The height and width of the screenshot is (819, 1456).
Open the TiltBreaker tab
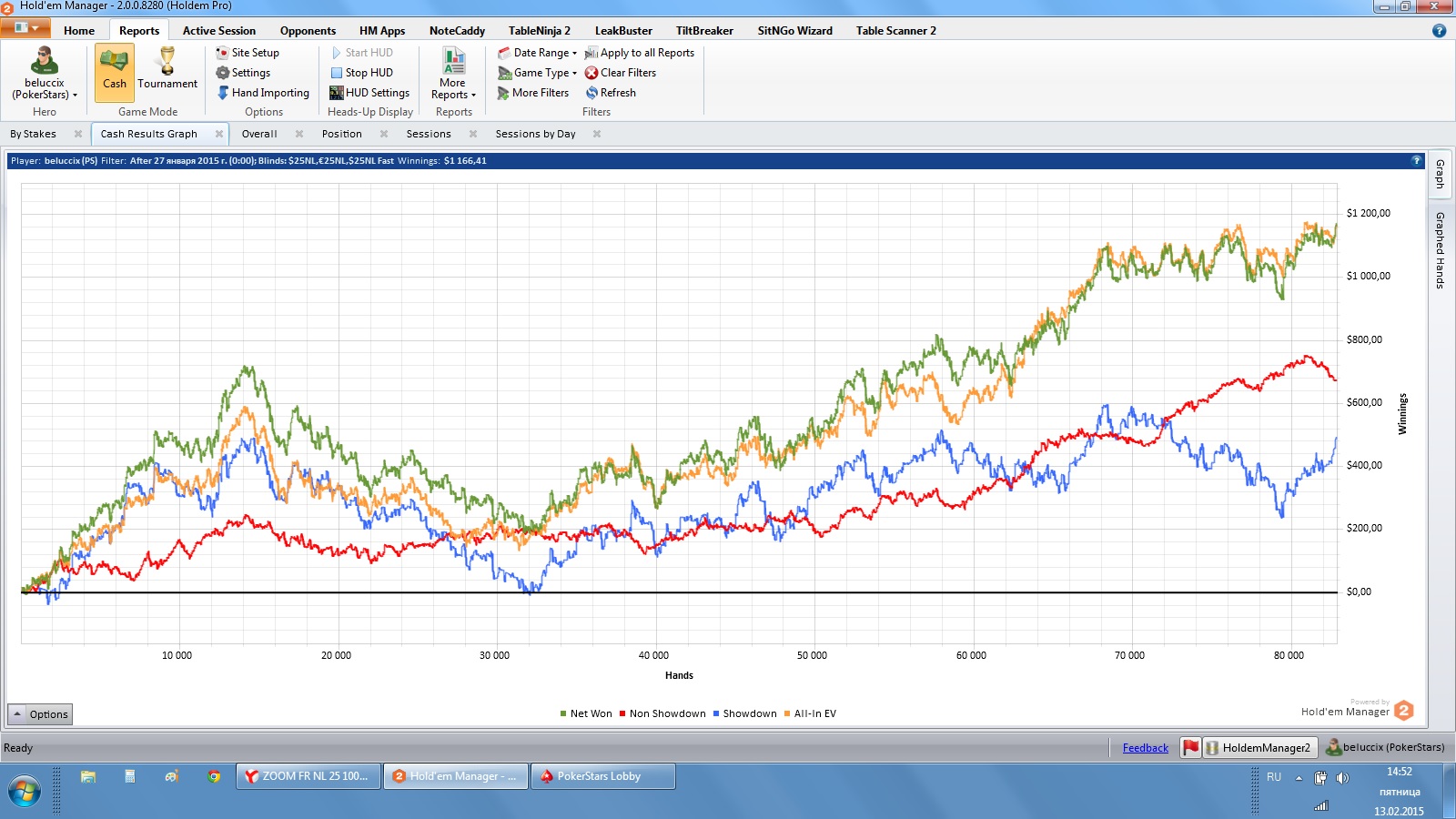tap(704, 30)
